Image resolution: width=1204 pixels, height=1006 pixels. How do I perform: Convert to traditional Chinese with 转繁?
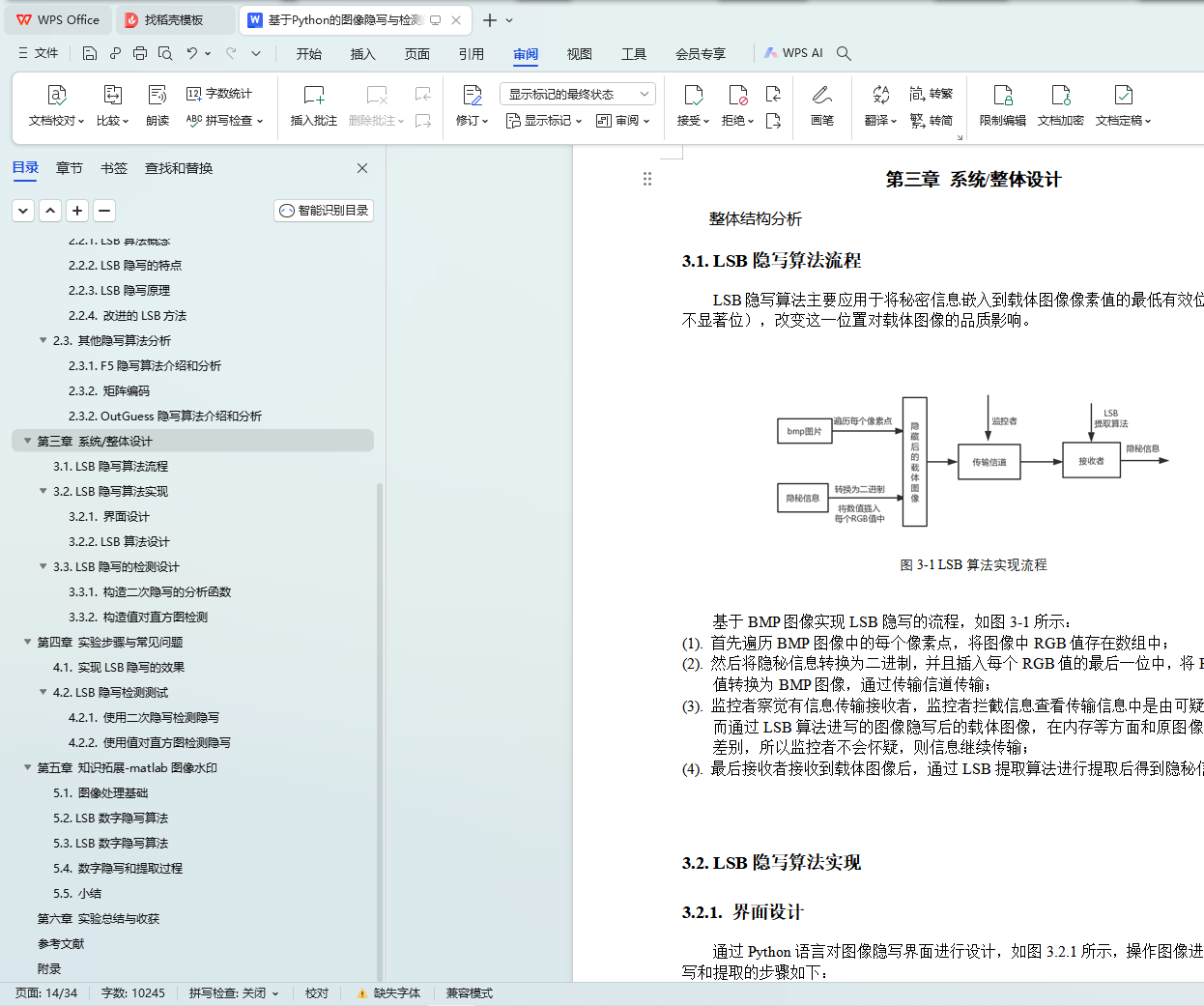click(932, 94)
